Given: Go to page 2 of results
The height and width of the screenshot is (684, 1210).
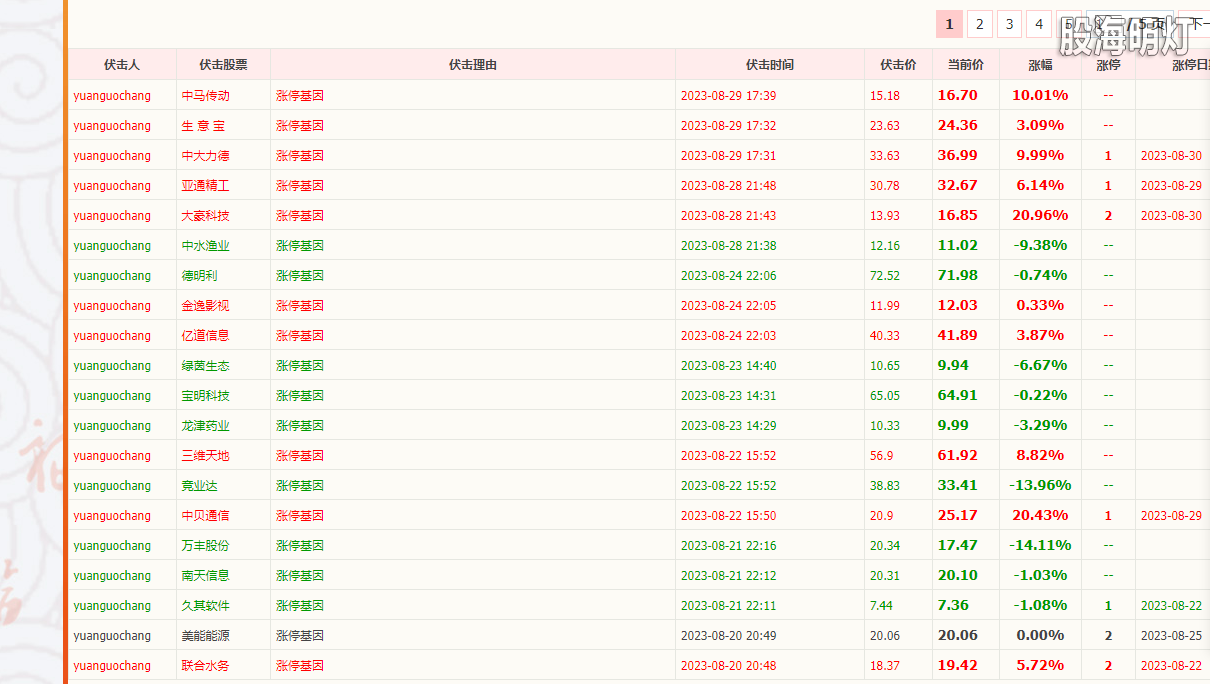Looking at the screenshot, I should coord(979,24).
